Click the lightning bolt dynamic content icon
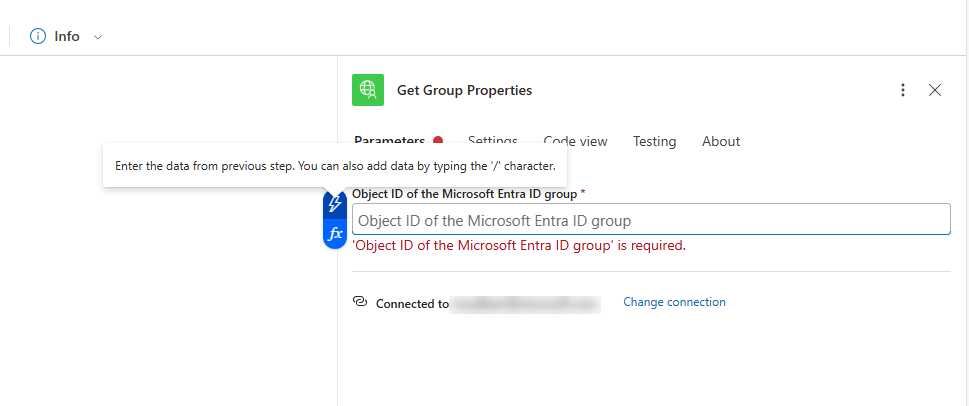 (x=336, y=204)
